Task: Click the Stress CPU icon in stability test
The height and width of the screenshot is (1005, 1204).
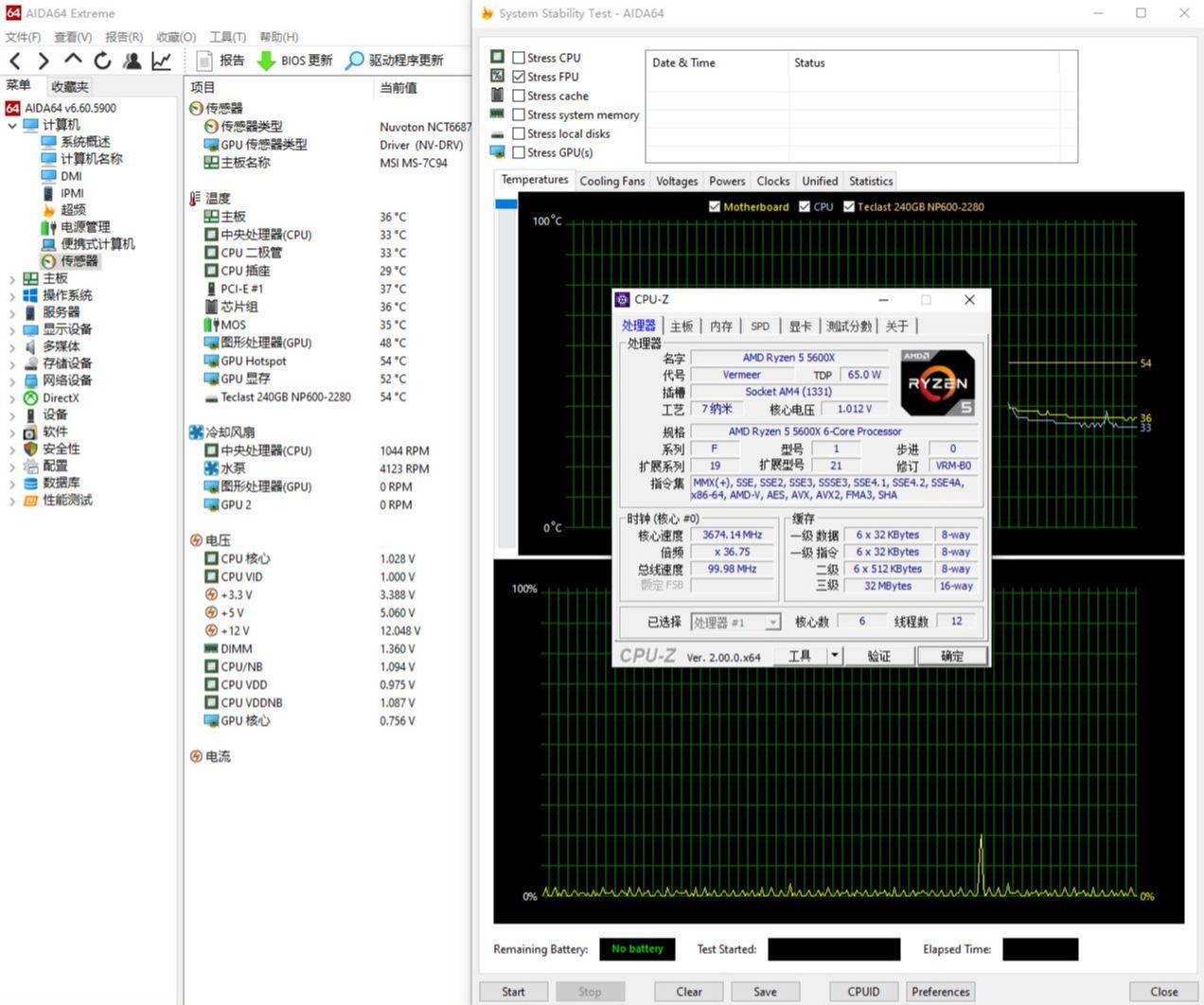Action: [498, 57]
